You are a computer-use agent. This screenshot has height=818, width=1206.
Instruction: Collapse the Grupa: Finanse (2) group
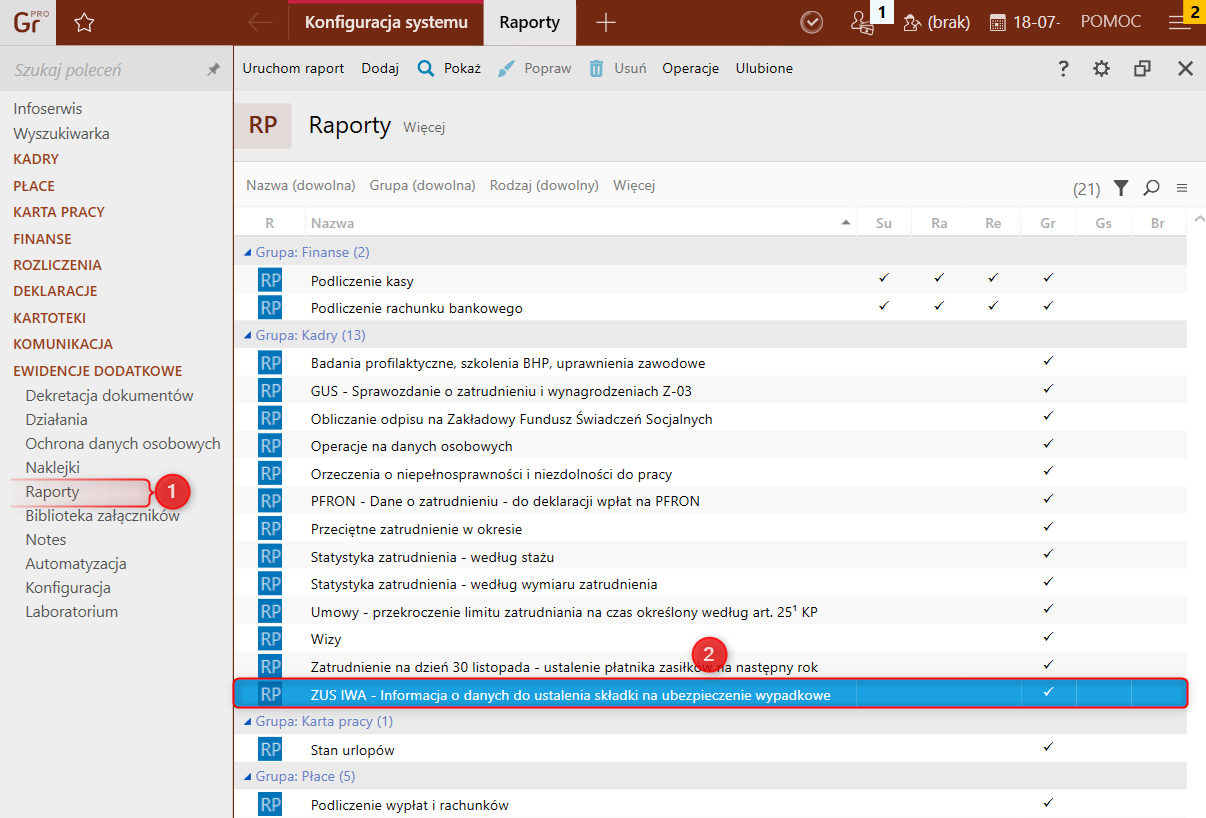click(x=248, y=253)
